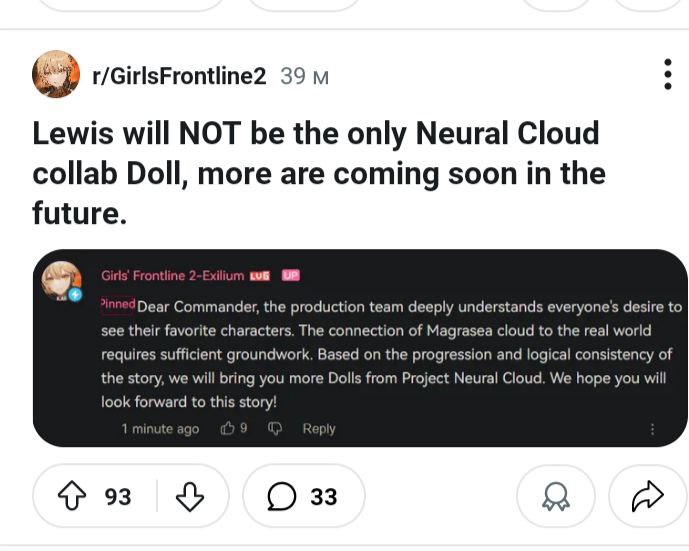Select the Girls' Frontline 2-Exilium username
This screenshot has height=551, width=689.
[x=171, y=275]
